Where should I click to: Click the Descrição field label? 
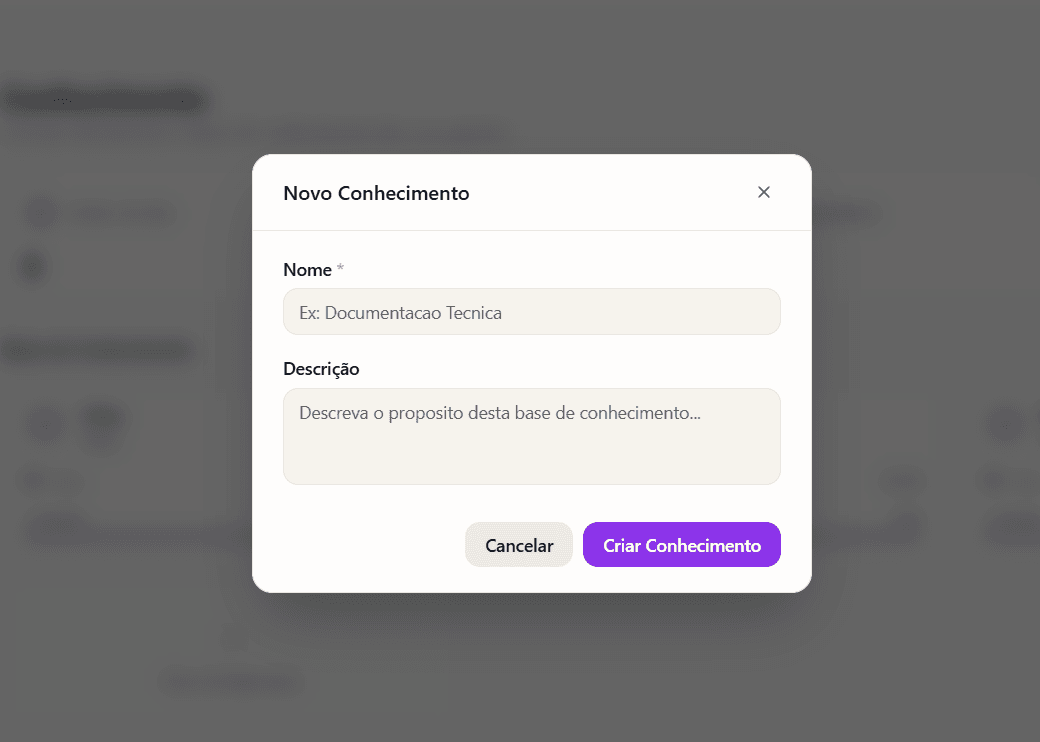tap(321, 369)
